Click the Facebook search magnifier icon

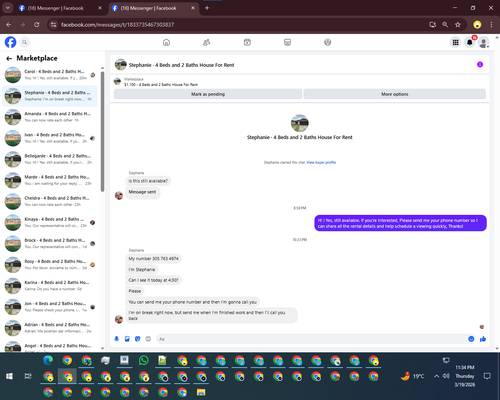(x=25, y=42)
